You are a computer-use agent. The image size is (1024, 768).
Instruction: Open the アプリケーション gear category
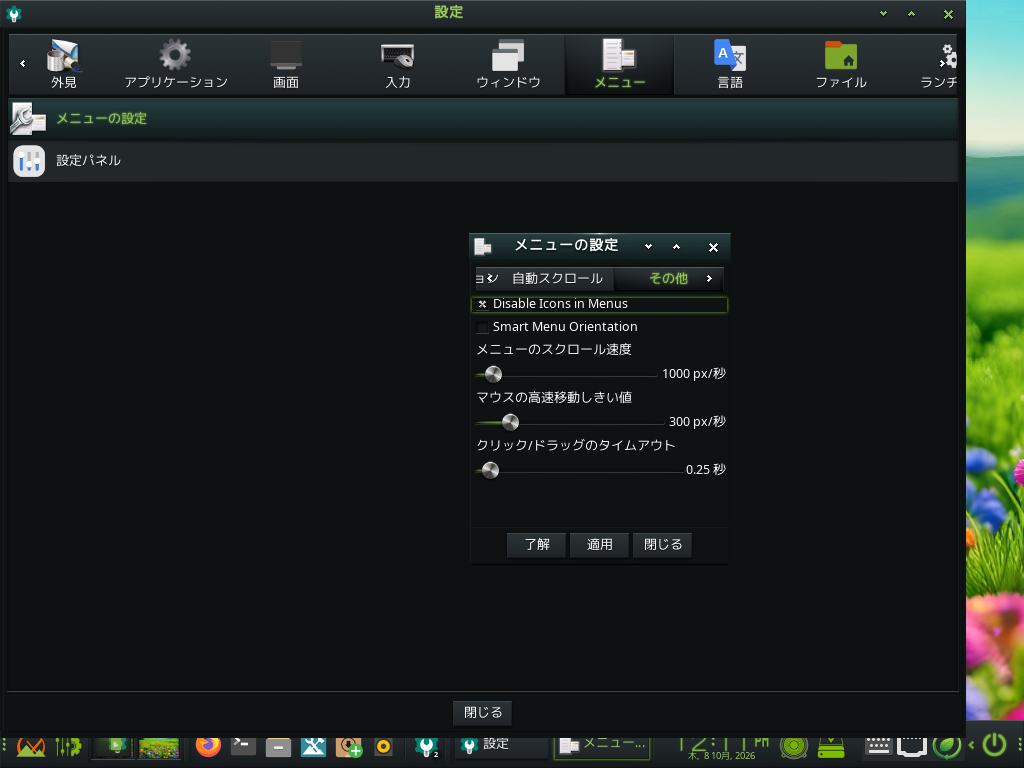176,65
